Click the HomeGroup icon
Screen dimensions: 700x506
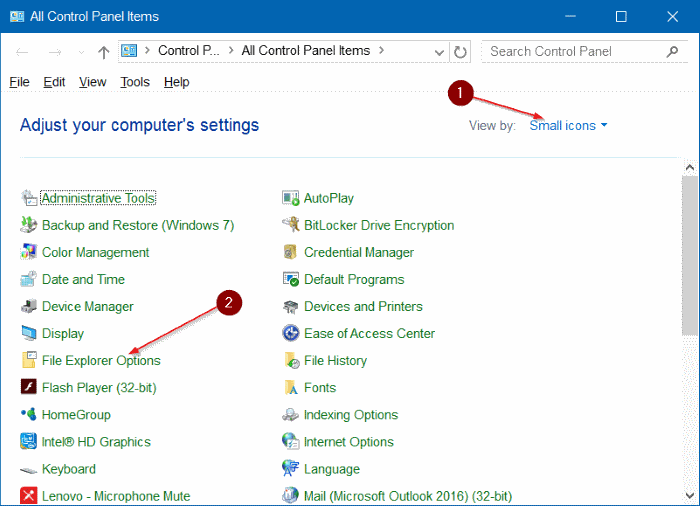(29, 414)
